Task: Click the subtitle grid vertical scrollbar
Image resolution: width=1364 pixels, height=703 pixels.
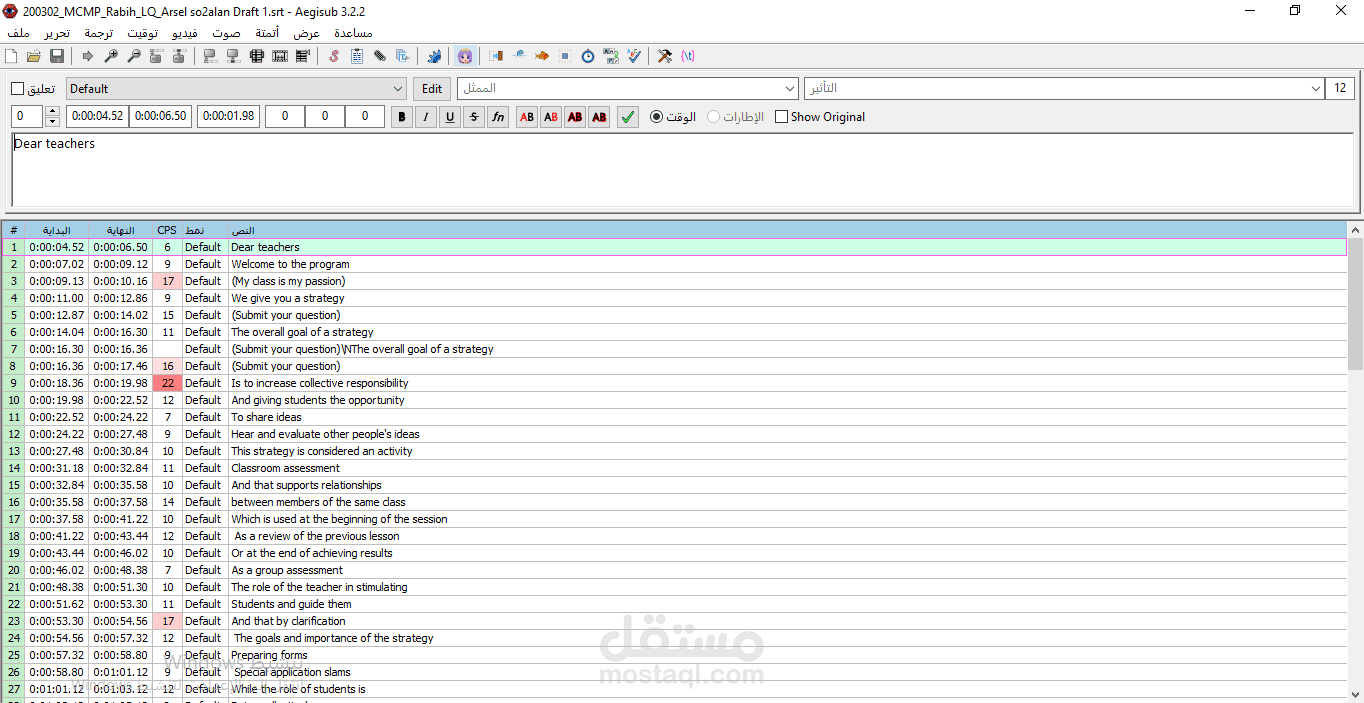Action: pos(1355,460)
